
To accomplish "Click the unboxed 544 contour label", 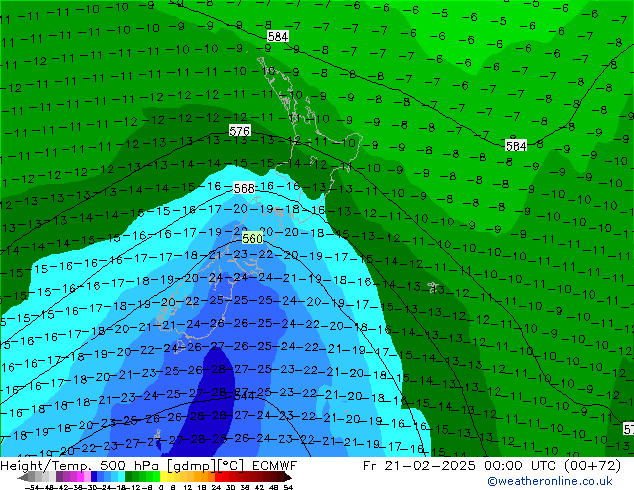I will click(244, 396).
